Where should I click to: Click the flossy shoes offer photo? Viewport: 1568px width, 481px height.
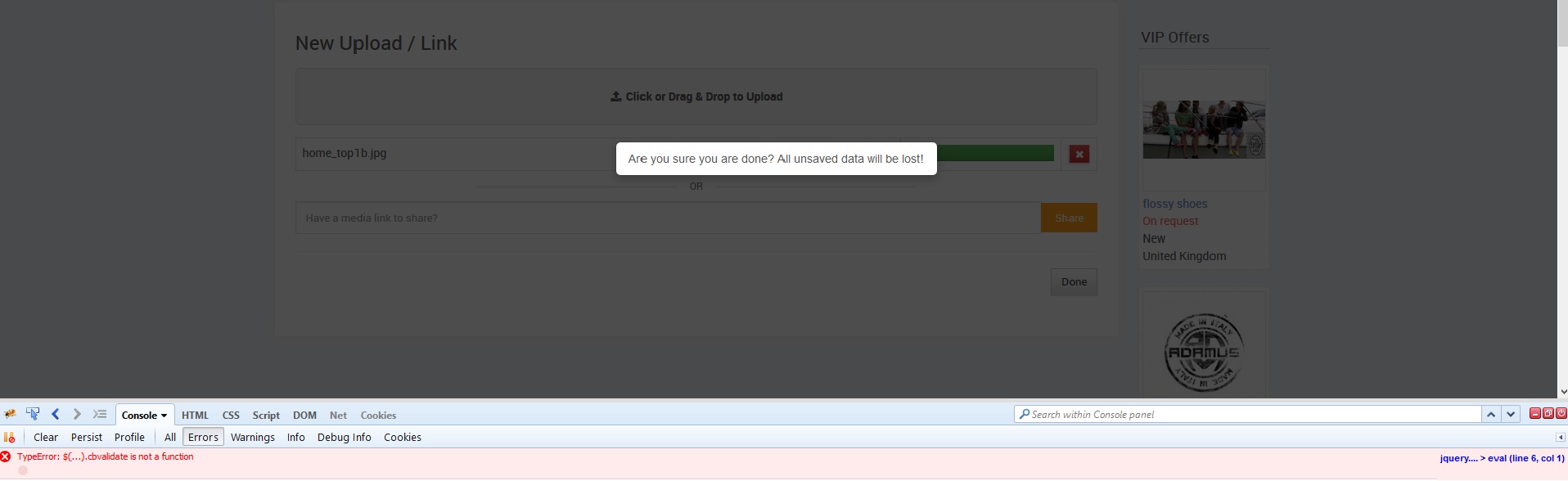click(x=1204, y=129)
